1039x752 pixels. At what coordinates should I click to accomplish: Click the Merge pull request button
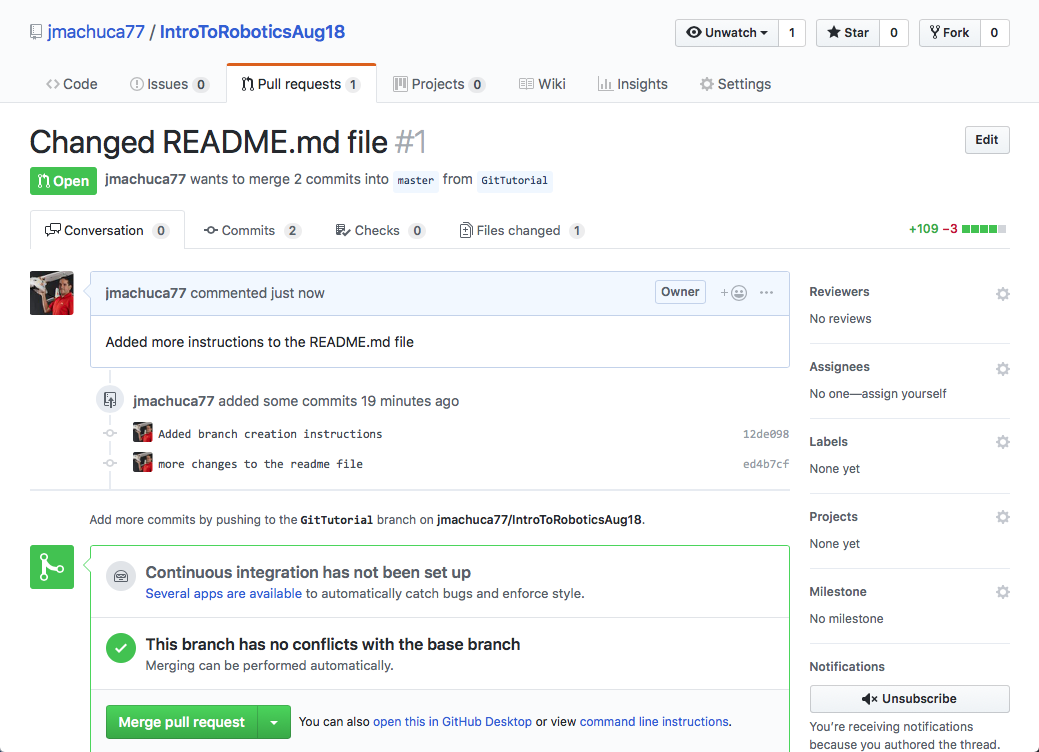point(182,722)
